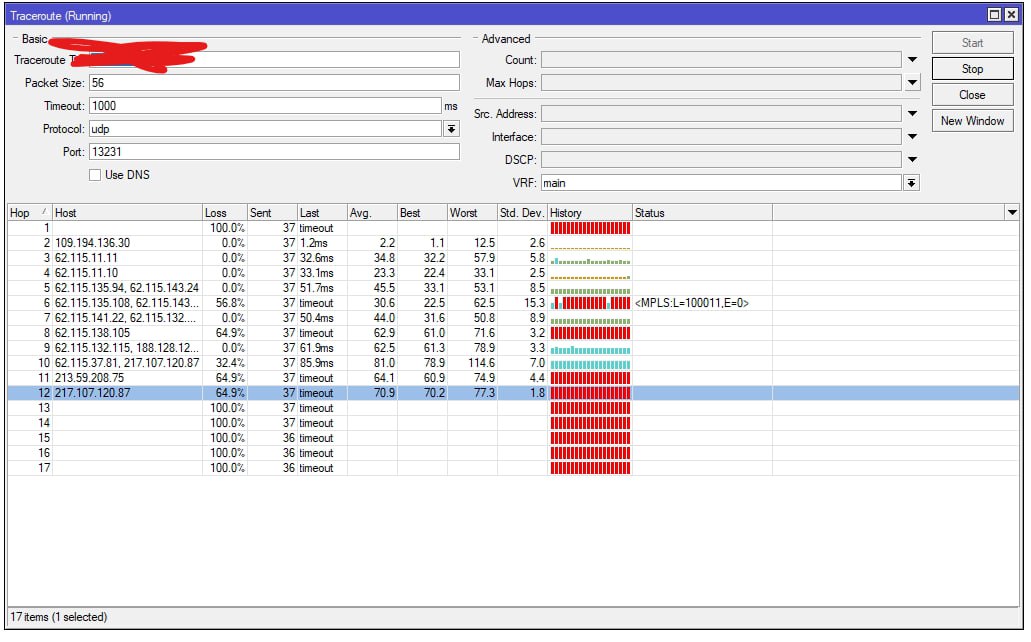Select highlighted hop 12 host 217.107.120.87

click(x=92, y=393)
